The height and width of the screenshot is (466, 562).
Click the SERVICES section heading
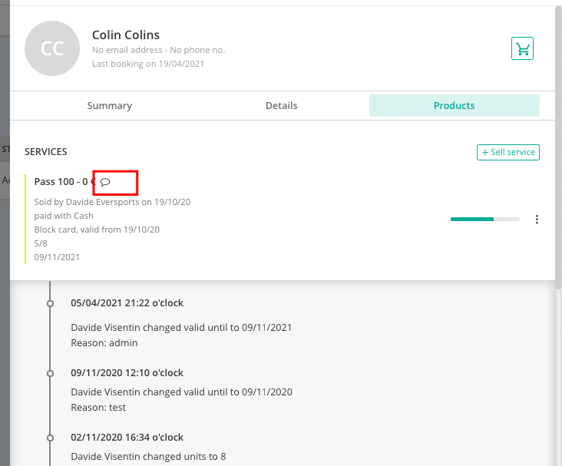(x=46, y=152)
